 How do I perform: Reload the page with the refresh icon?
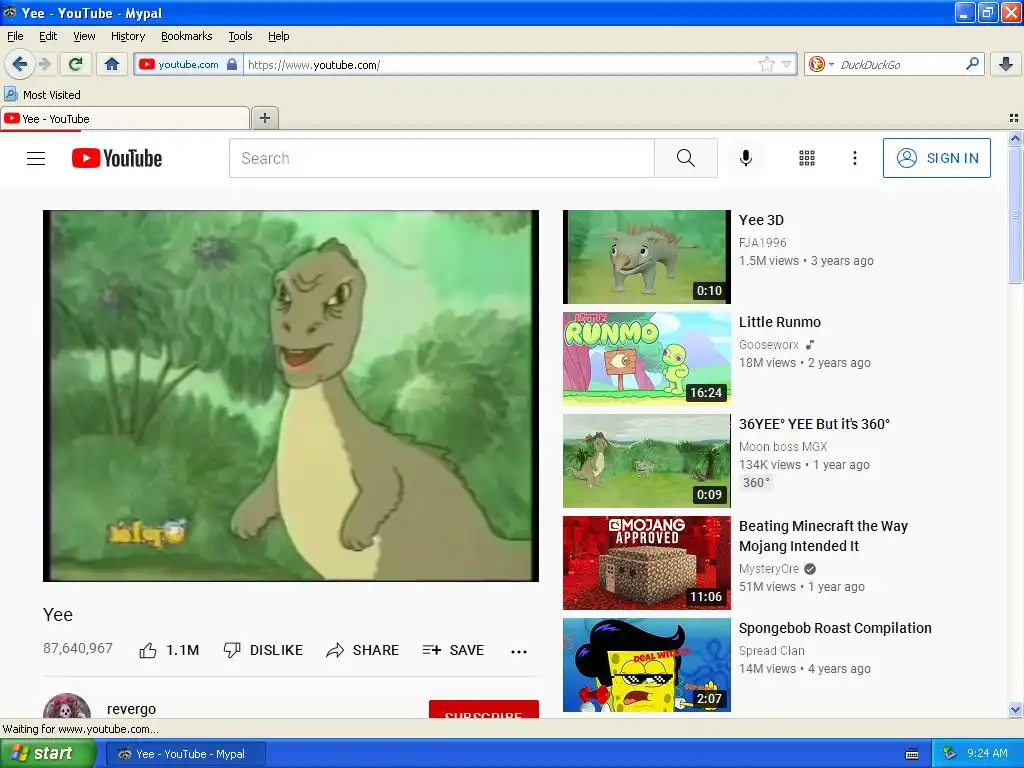tap(76, 64)
